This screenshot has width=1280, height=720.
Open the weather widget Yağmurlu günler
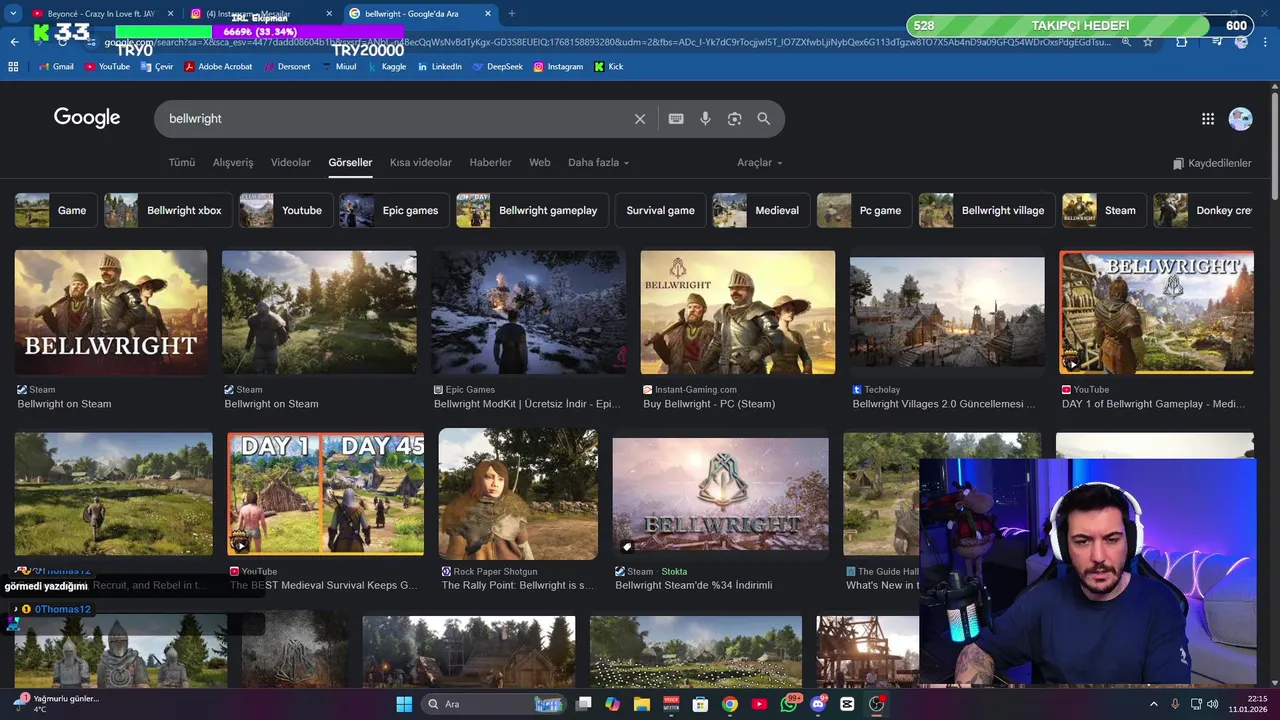point(56,704)
